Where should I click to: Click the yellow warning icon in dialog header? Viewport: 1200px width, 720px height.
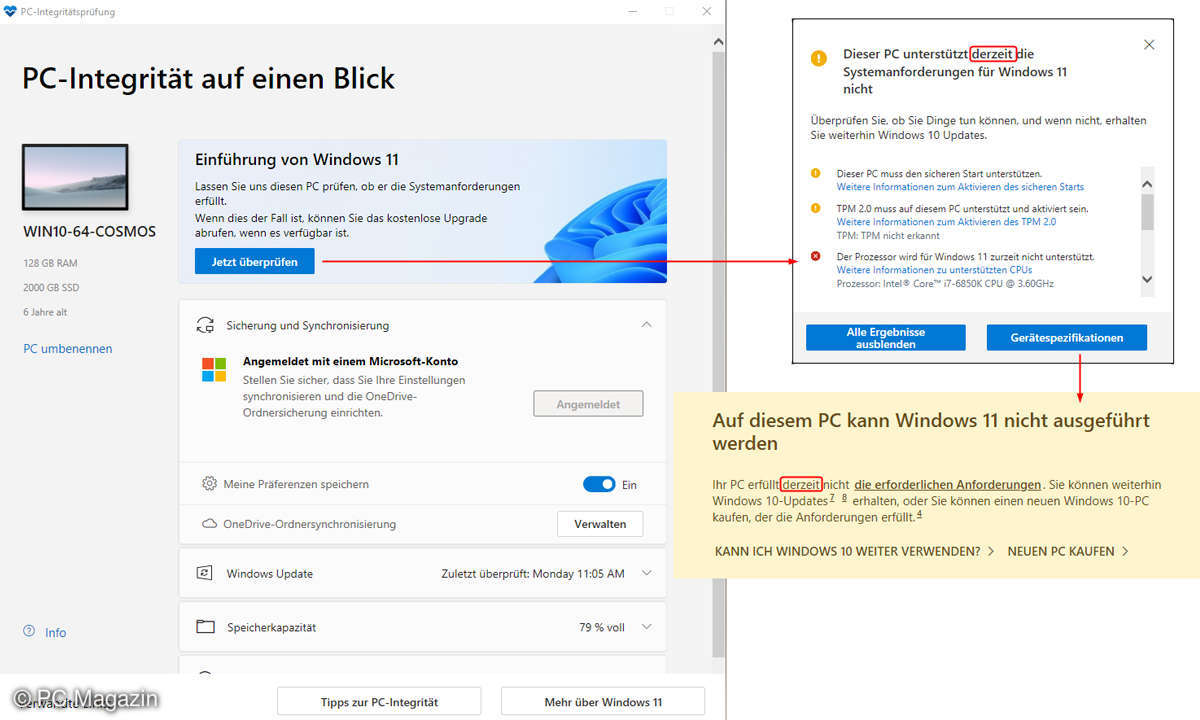819,58
